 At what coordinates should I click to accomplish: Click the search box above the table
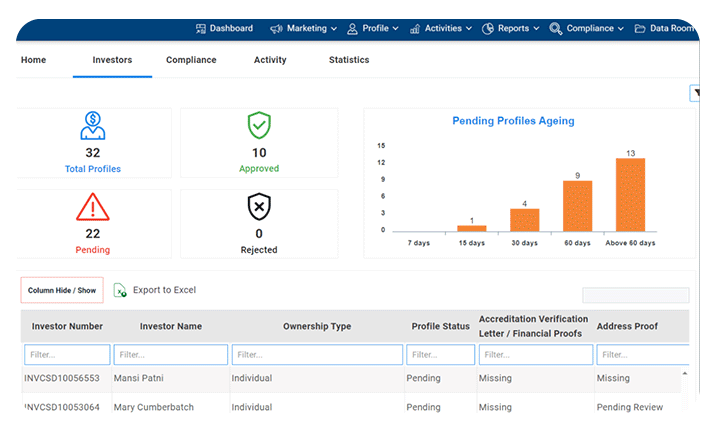(636, 295)
